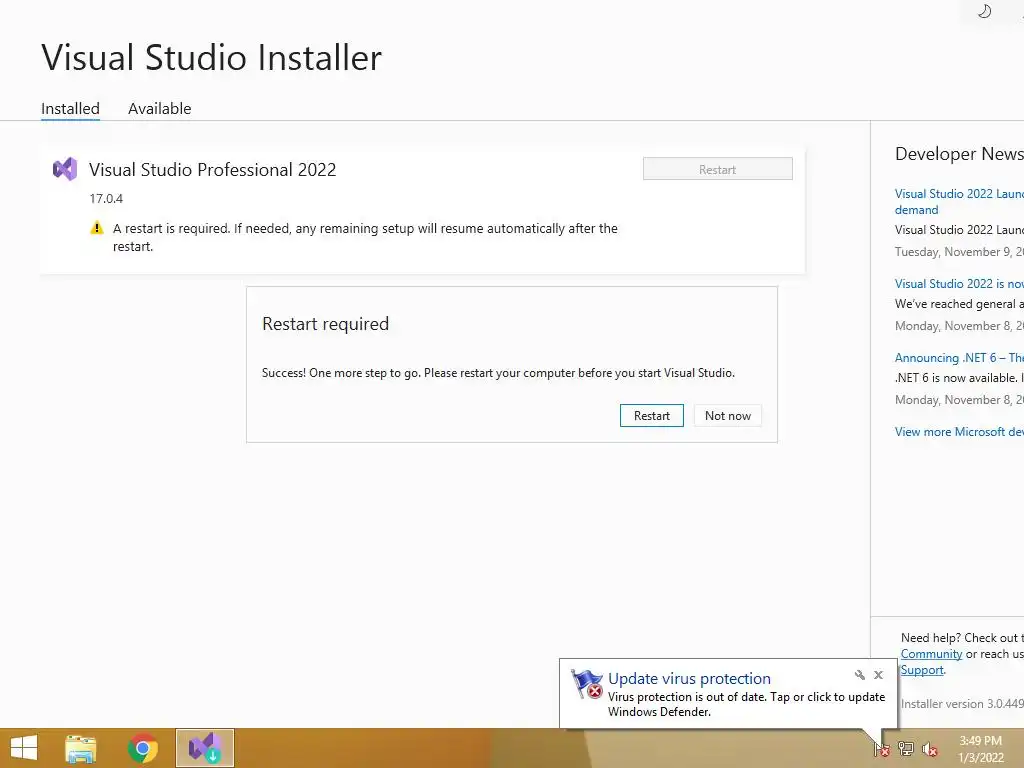Select Visual Studio Installer taskbar icon

pos(204,748)
